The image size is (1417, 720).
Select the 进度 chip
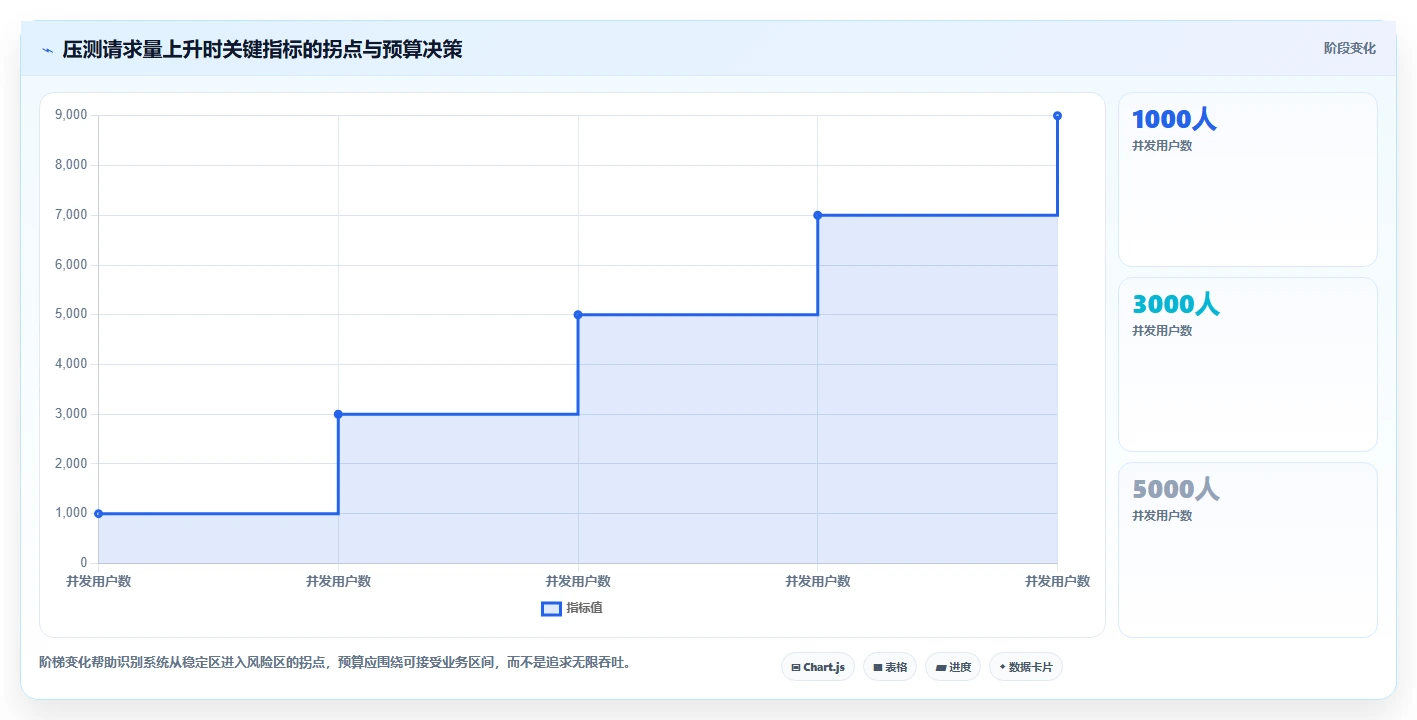tap(953, 667)
